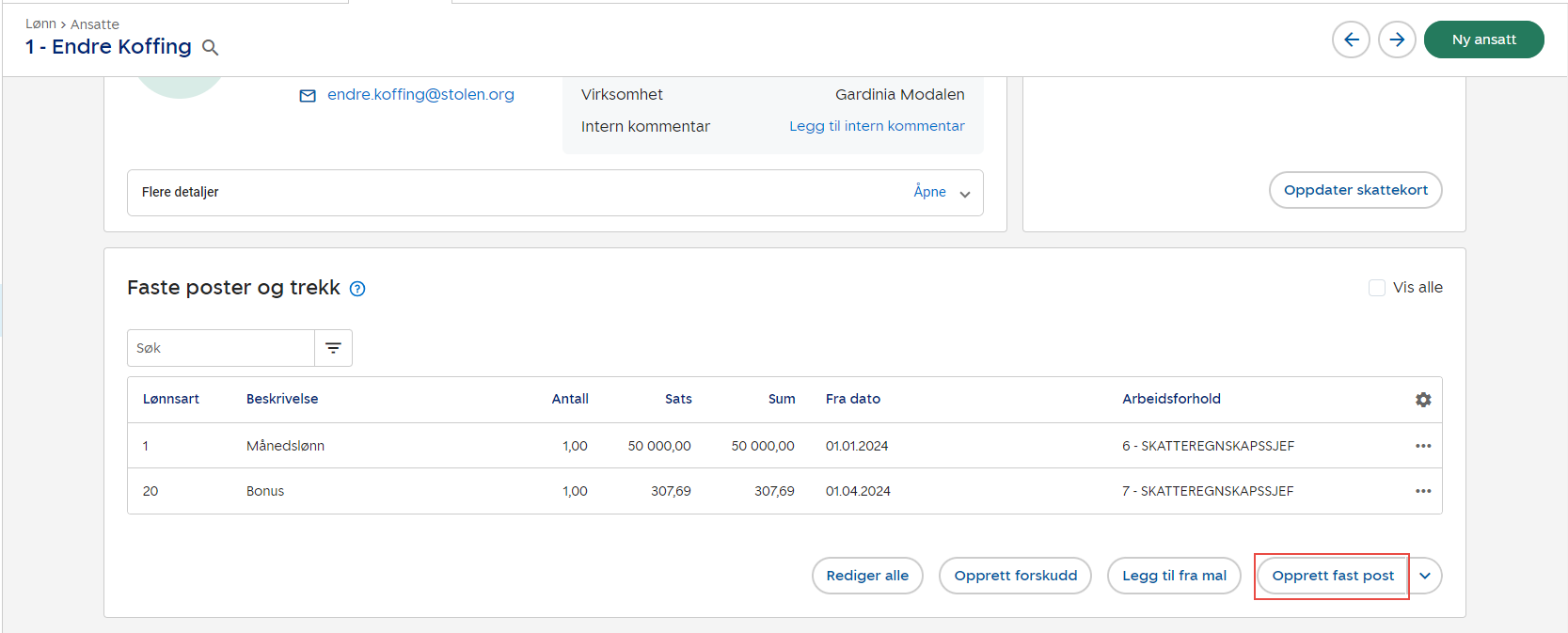Sort table by Lønnsart column header
Screen dimensions: 1568x633
[171, 399]
